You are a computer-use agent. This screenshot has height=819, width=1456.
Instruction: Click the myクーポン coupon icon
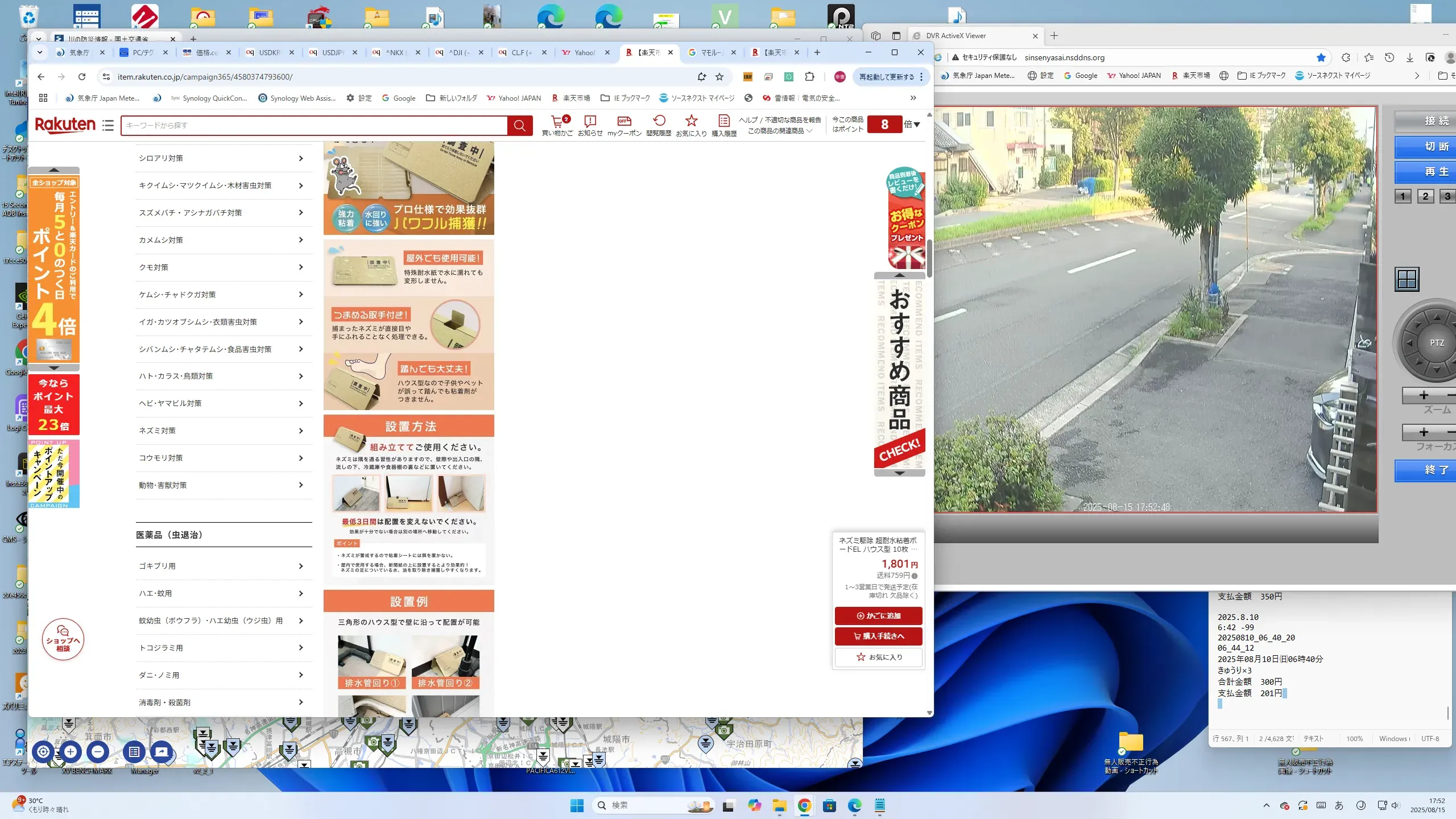(624, 121)
